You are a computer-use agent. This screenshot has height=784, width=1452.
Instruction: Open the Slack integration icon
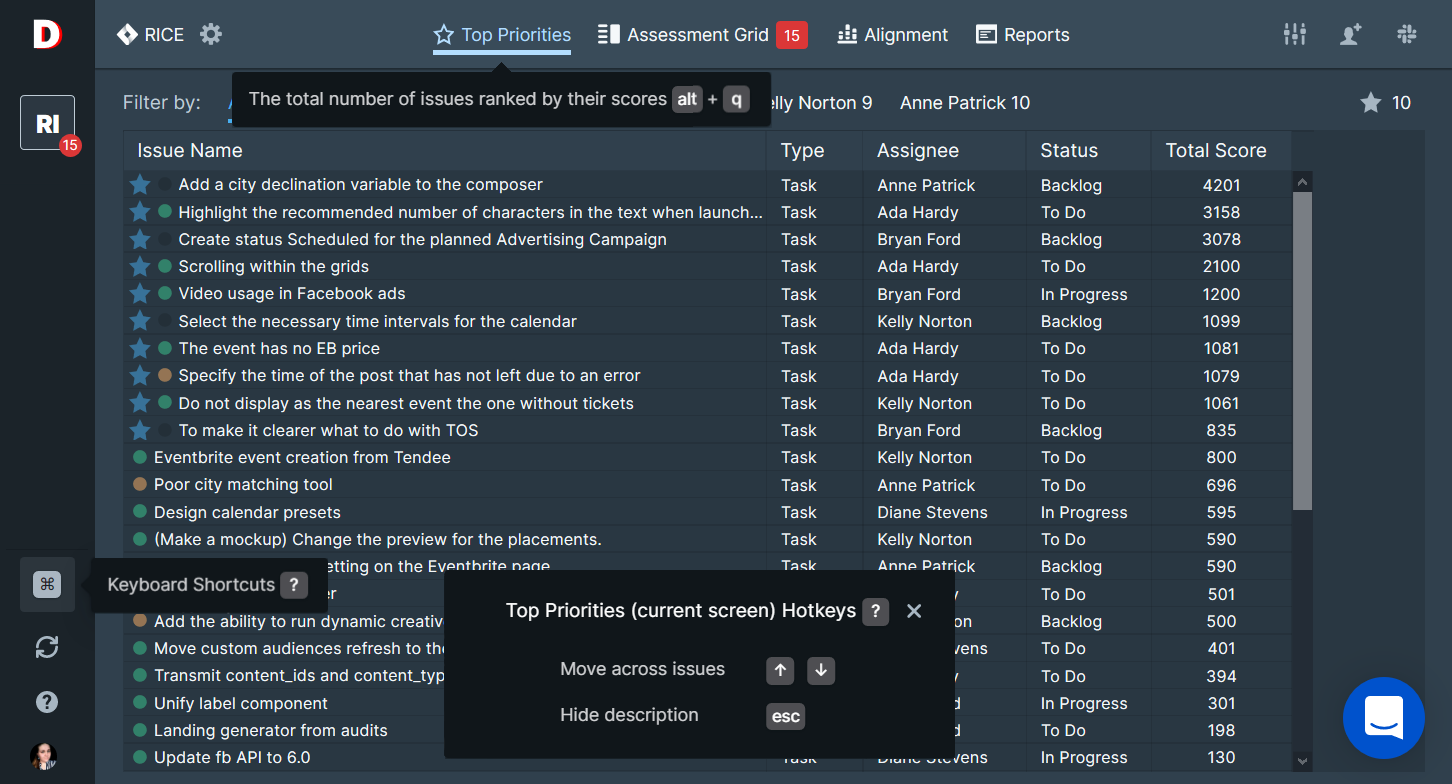tap(1407, 35)
